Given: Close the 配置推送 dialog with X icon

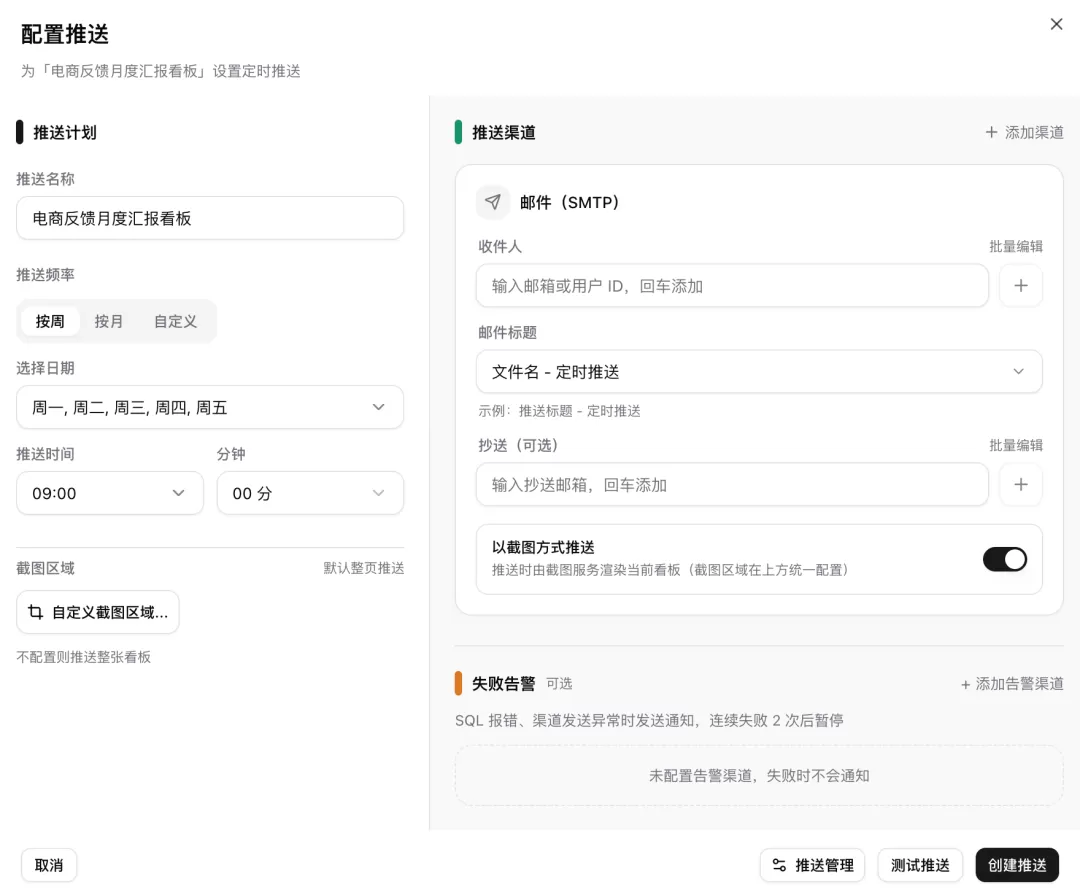Looking at the screenshot, I should (1056, 24).
